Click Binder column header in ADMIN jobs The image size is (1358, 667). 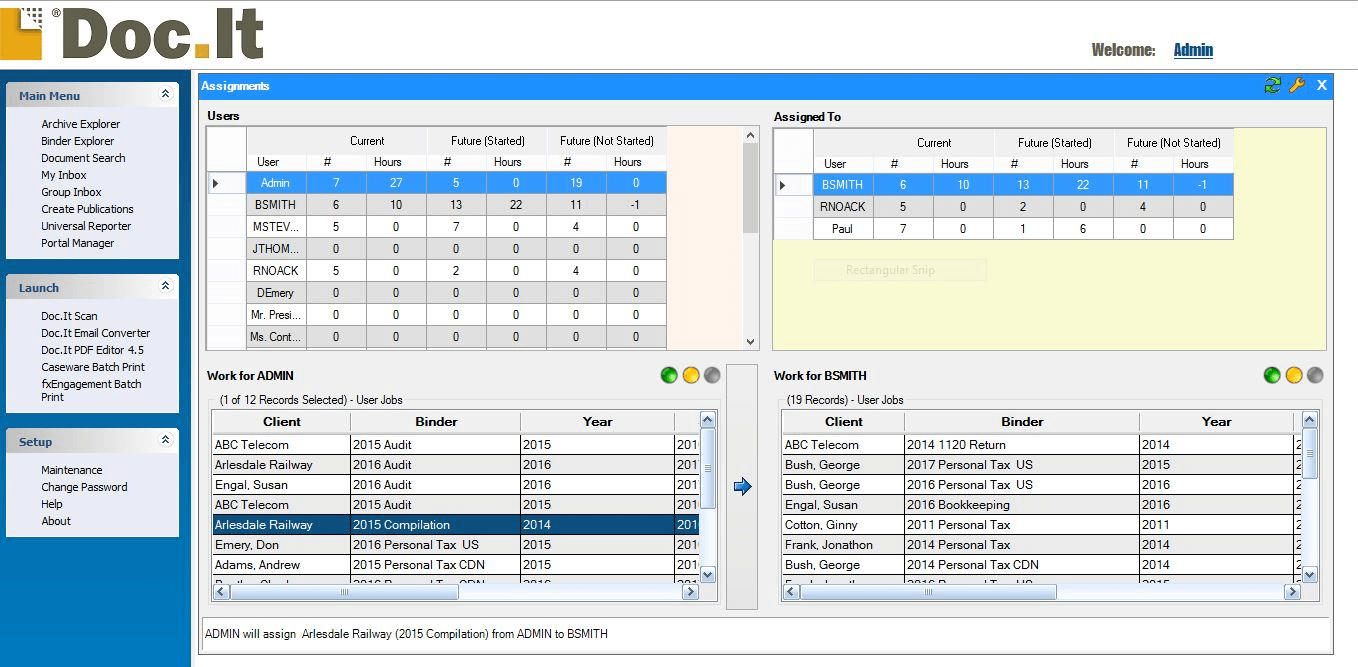coord(436,422)
